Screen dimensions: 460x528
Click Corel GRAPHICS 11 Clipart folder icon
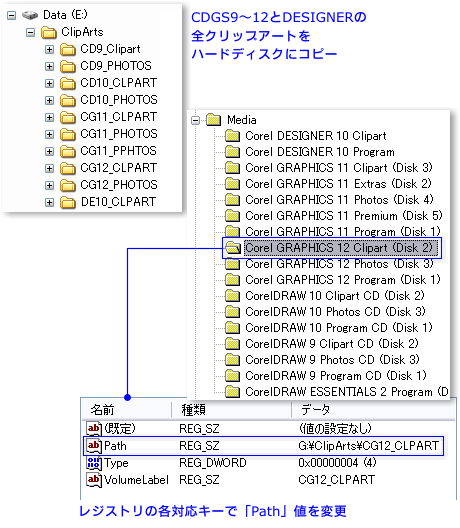pyautogui.click(x=232, y=168)
